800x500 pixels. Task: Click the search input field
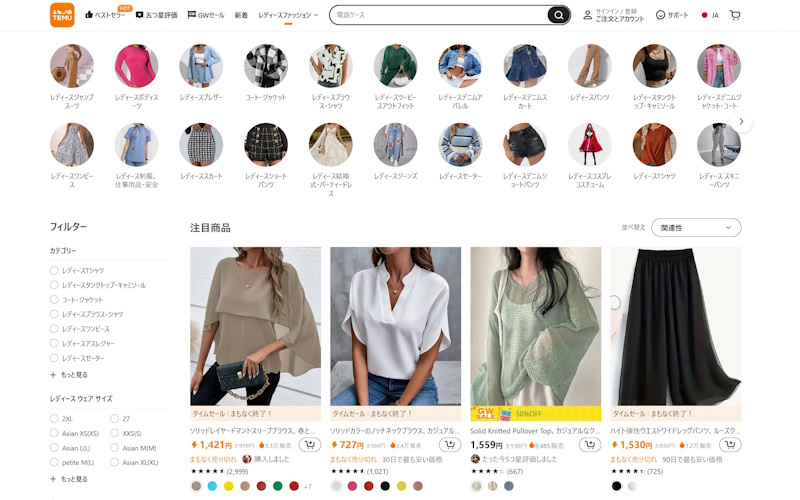pos(439,15)
